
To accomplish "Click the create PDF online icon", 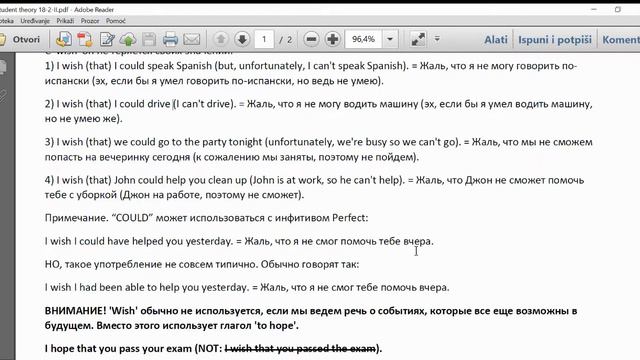I will [64, 39].
